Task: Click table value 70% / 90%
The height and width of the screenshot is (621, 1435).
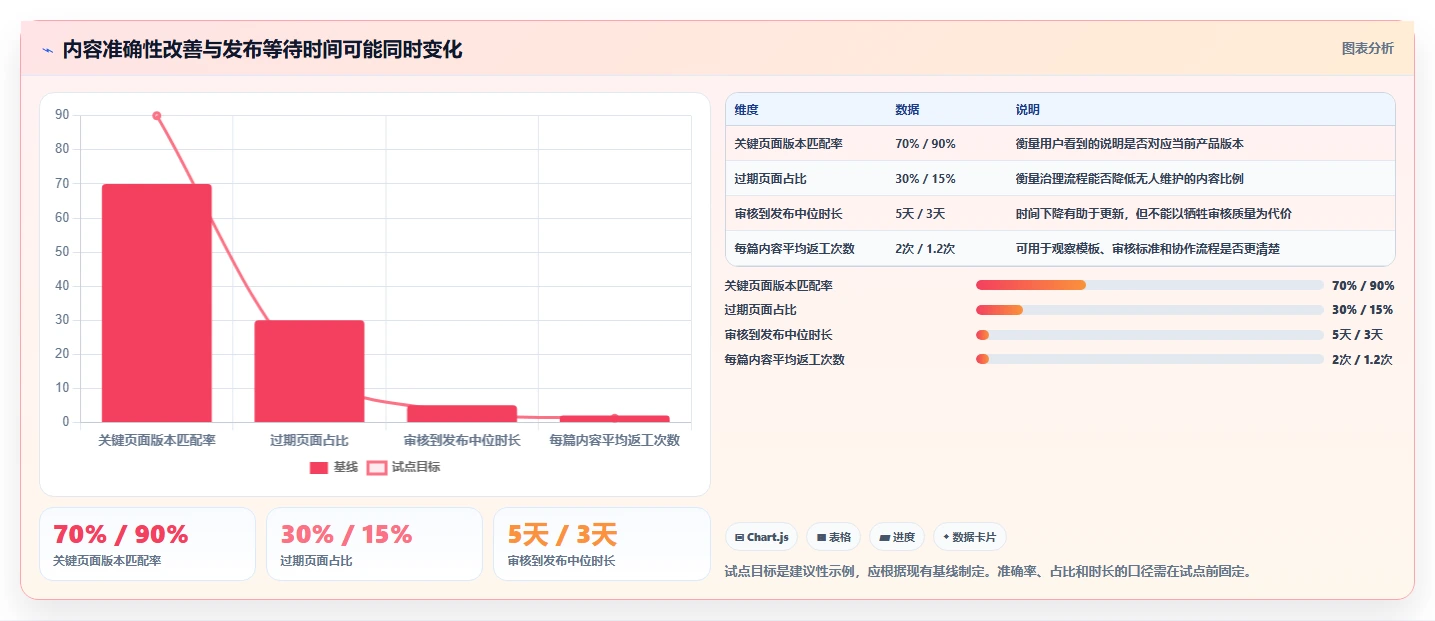Action: point(925,144)
